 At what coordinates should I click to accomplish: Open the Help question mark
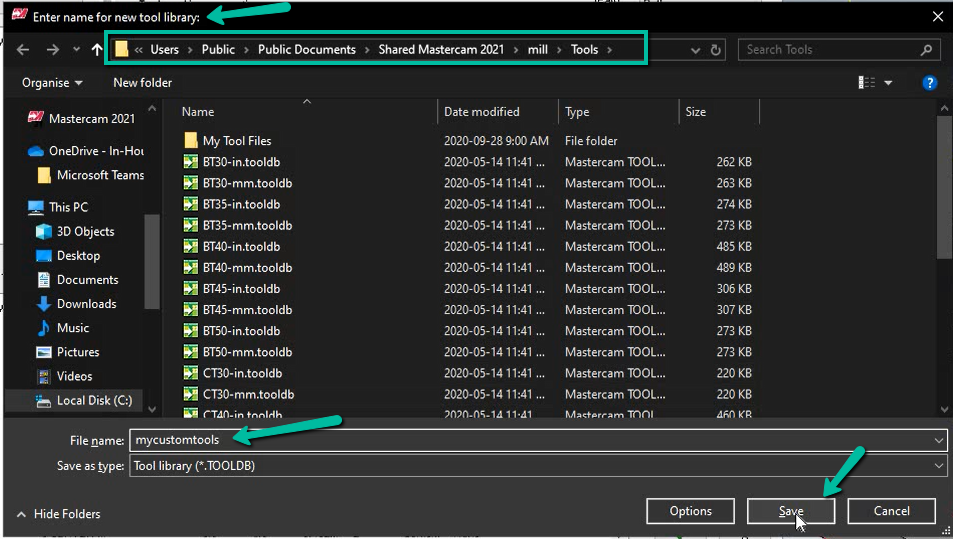(929, 83)
